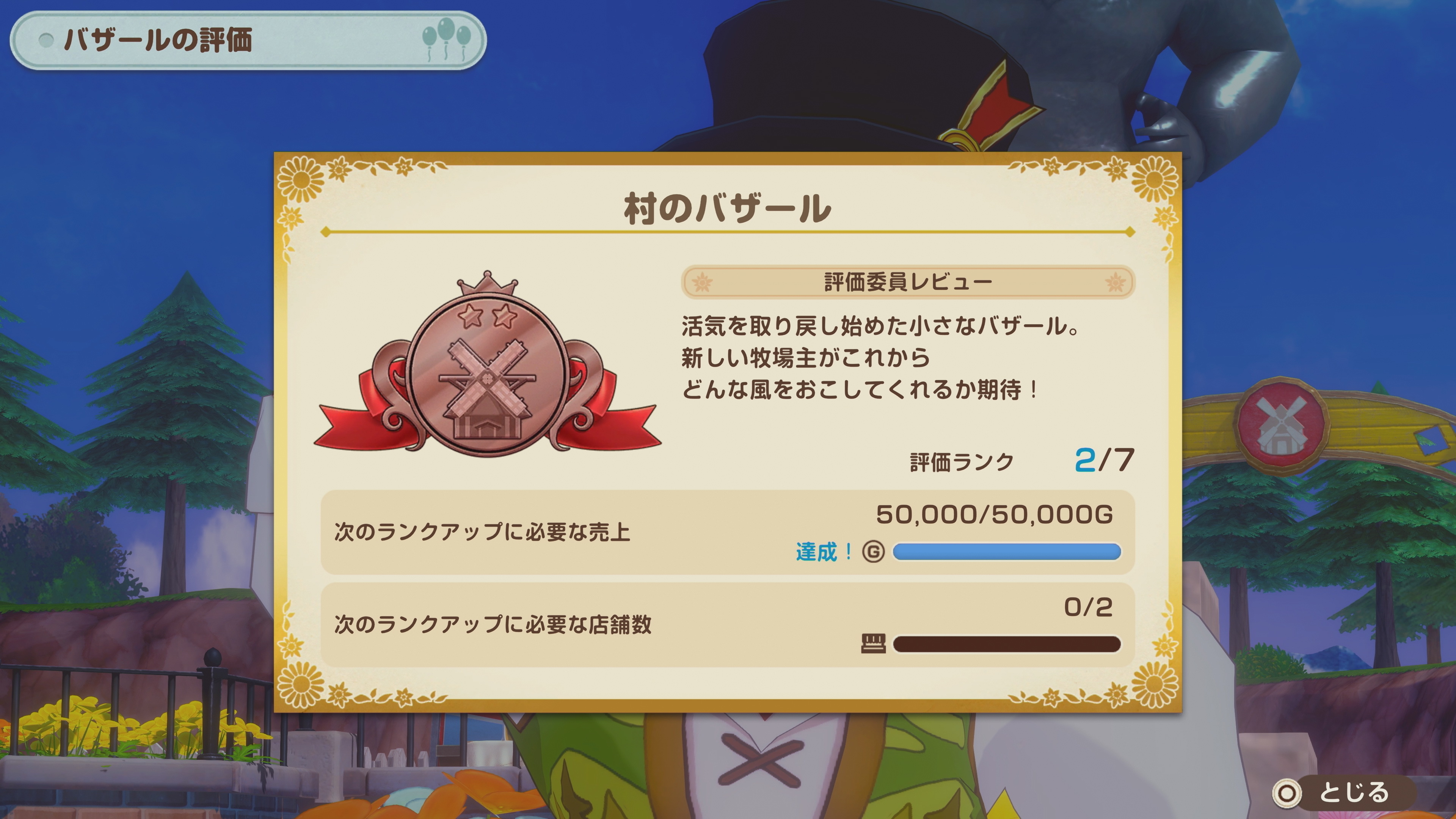
Task: Click the 0/2 store count value
Action: coord(1088,607)
